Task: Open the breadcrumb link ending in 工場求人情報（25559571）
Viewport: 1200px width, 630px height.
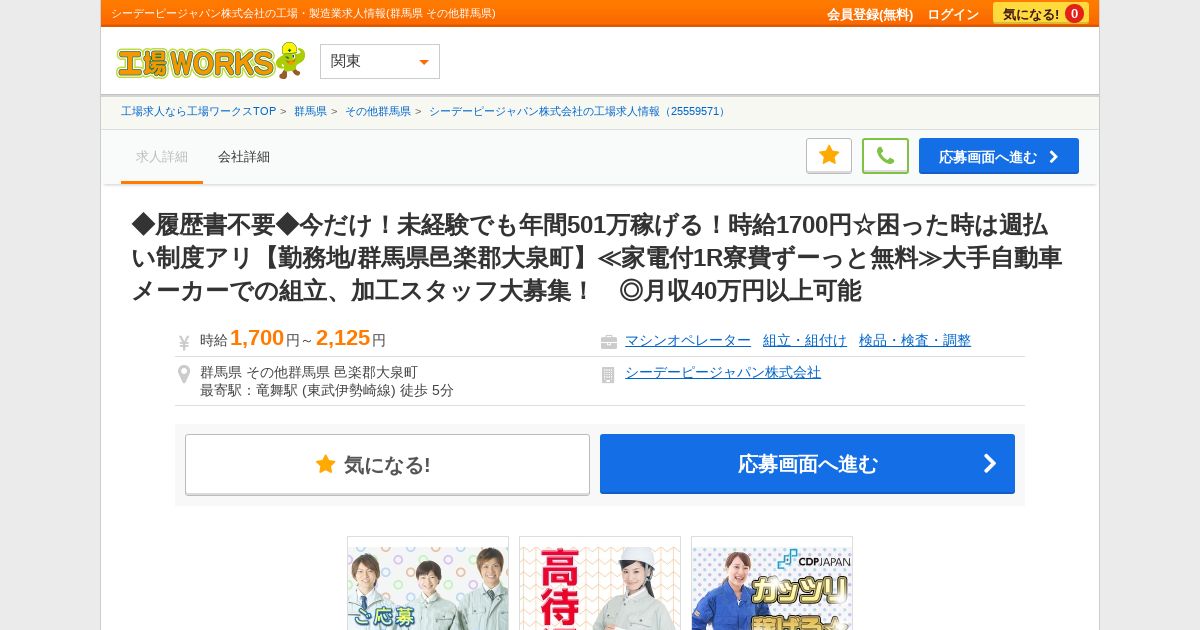Action: click(578, 111)
